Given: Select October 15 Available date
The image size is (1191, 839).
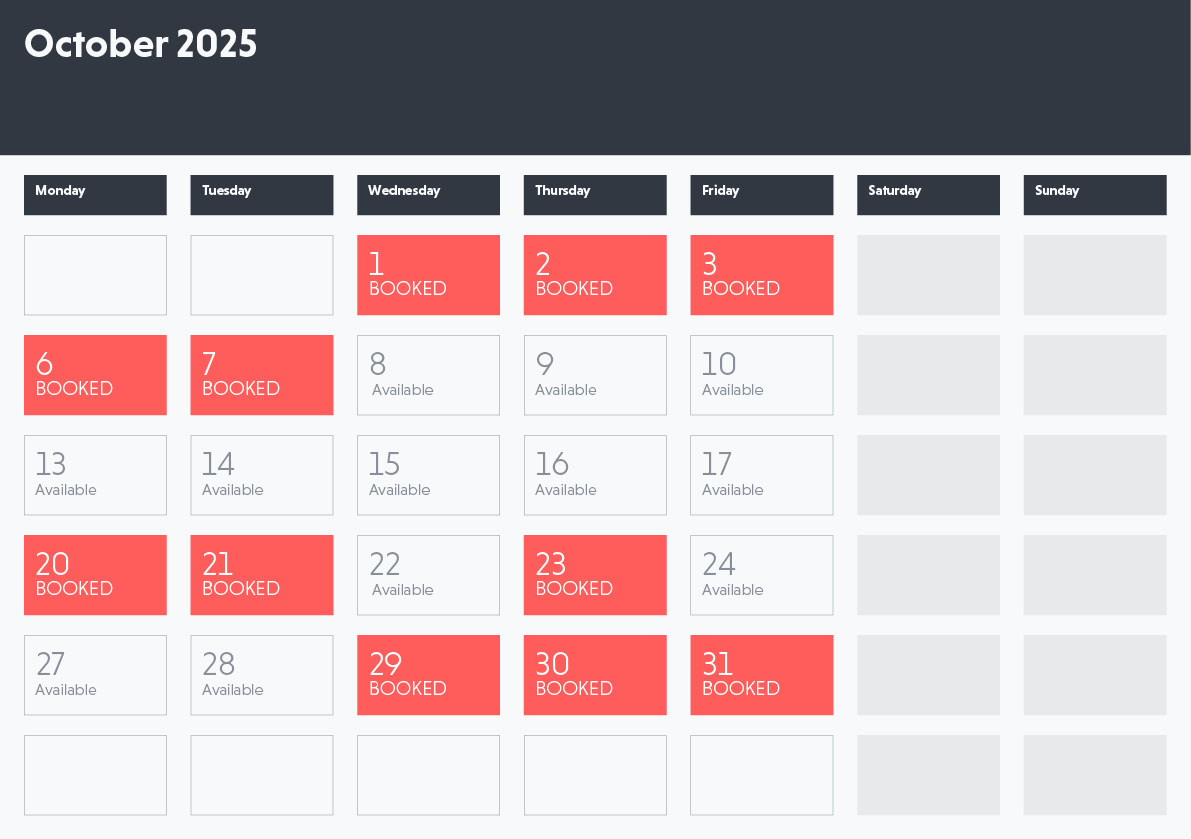Looking at the screenshot, I should click(428, 475).
